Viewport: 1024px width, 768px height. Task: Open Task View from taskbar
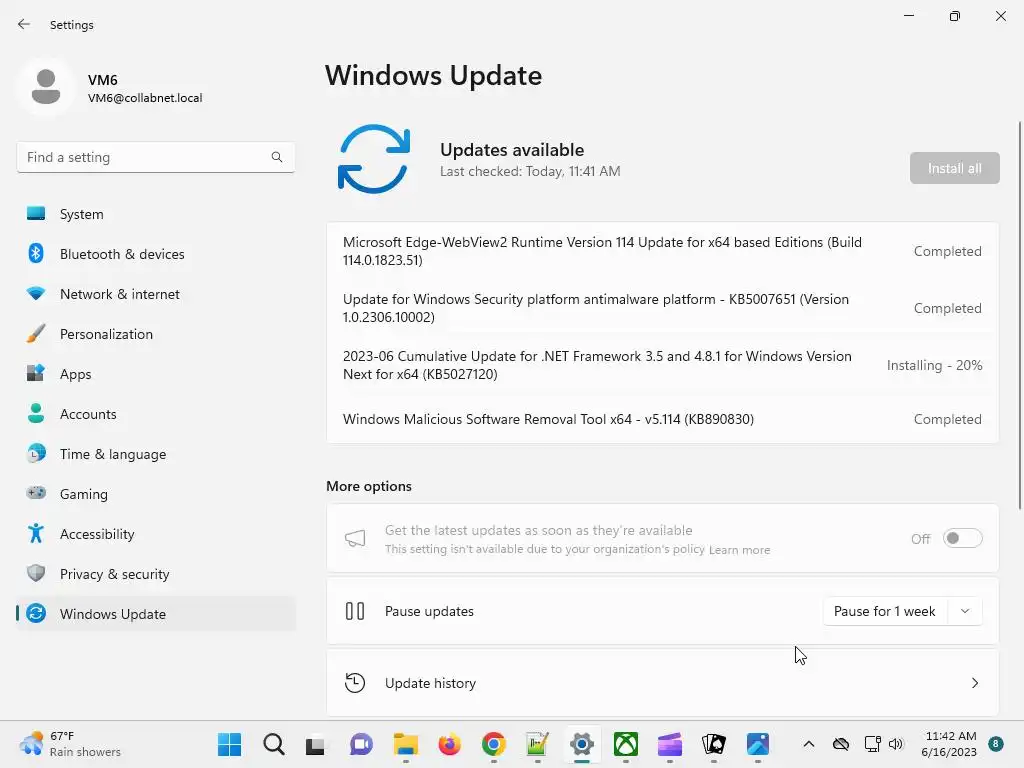click(315, 744)
